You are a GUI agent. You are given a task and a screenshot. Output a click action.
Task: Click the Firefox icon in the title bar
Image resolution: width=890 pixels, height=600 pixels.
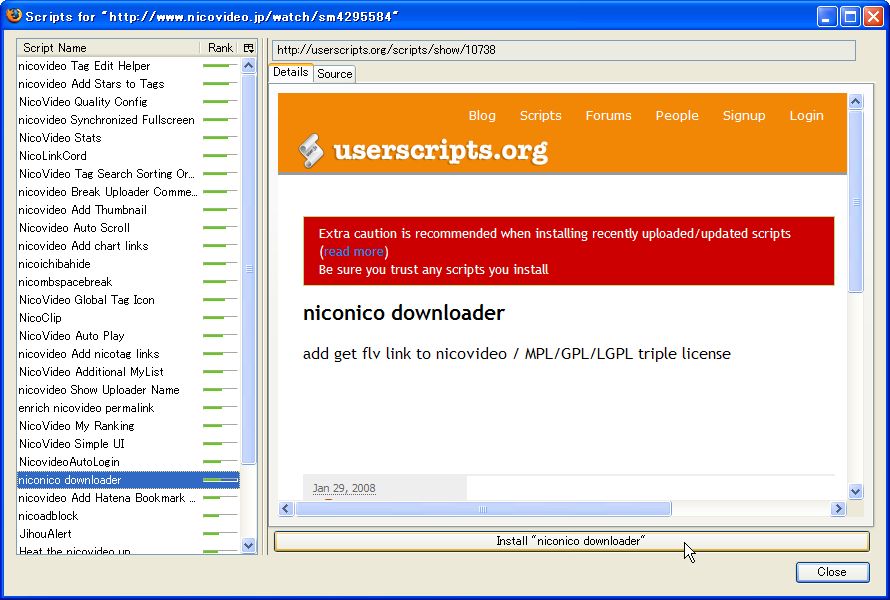(13, 15)
